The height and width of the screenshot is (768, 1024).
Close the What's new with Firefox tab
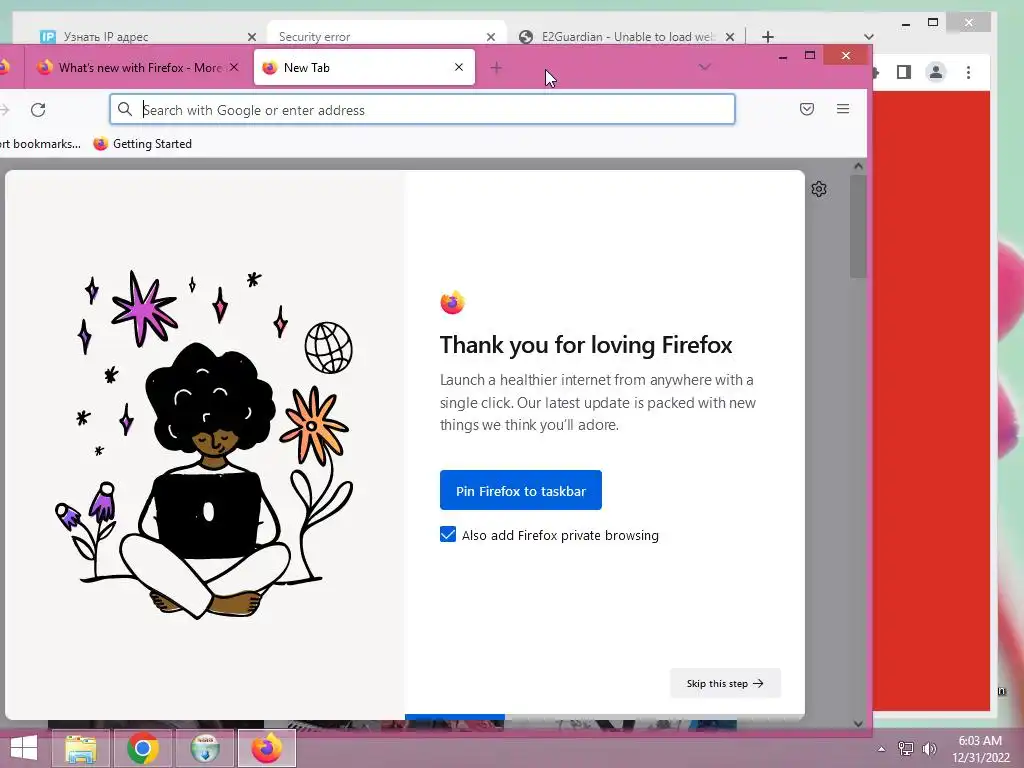(234, 67)
